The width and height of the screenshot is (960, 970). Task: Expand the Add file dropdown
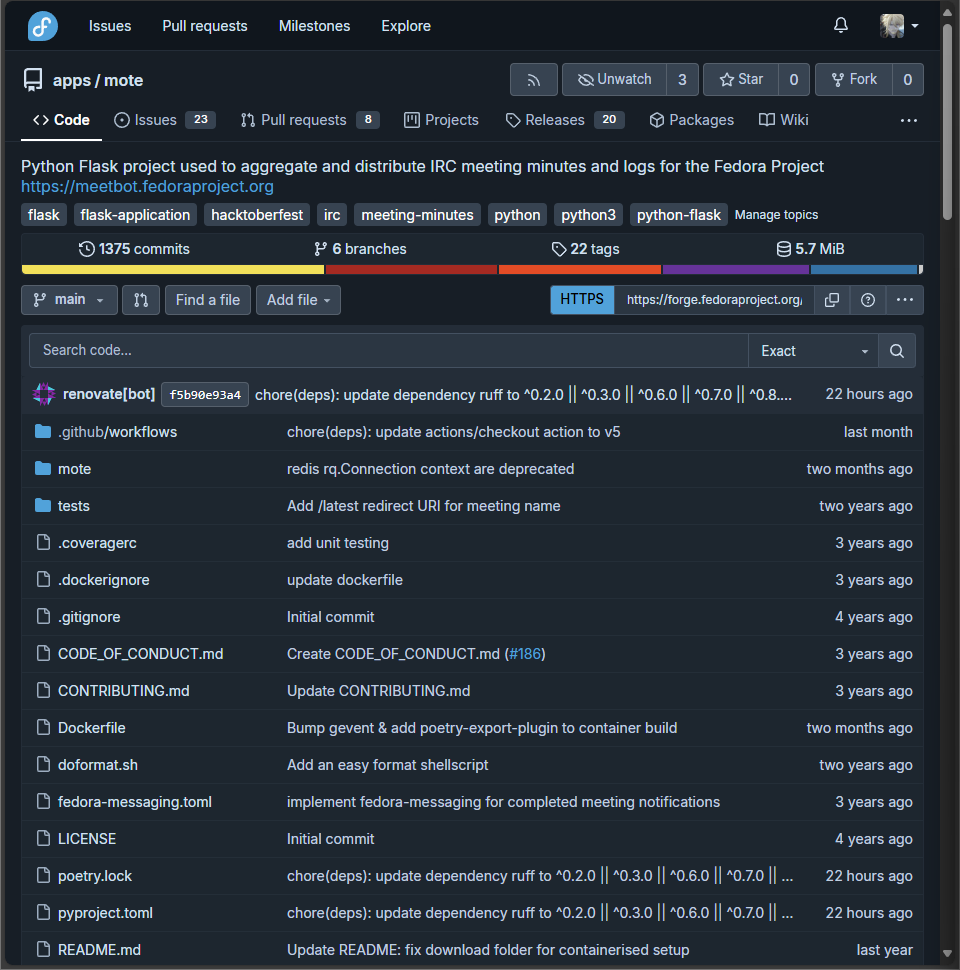(298, 300)
